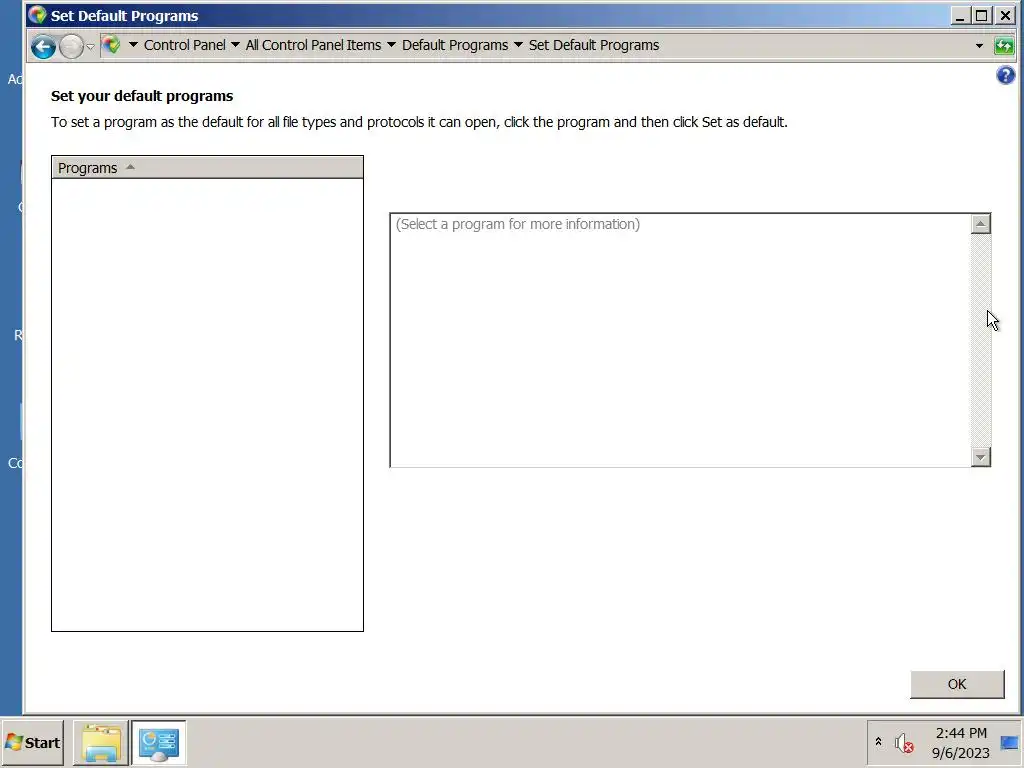This screenshot has height=768, width=1024.
Task: Click Set Default Programs breadcrumb
Action: point(594,45)
